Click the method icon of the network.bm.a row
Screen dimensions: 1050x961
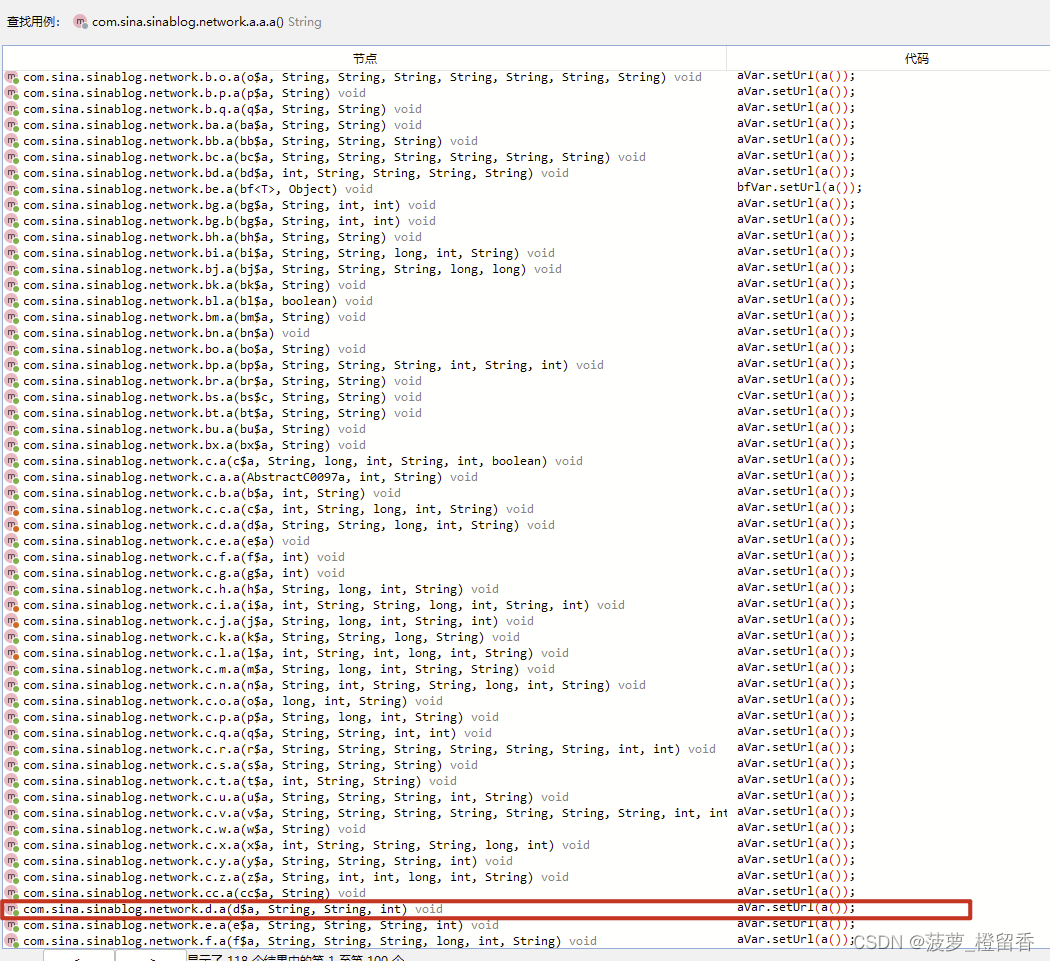(x=12, y=318)
